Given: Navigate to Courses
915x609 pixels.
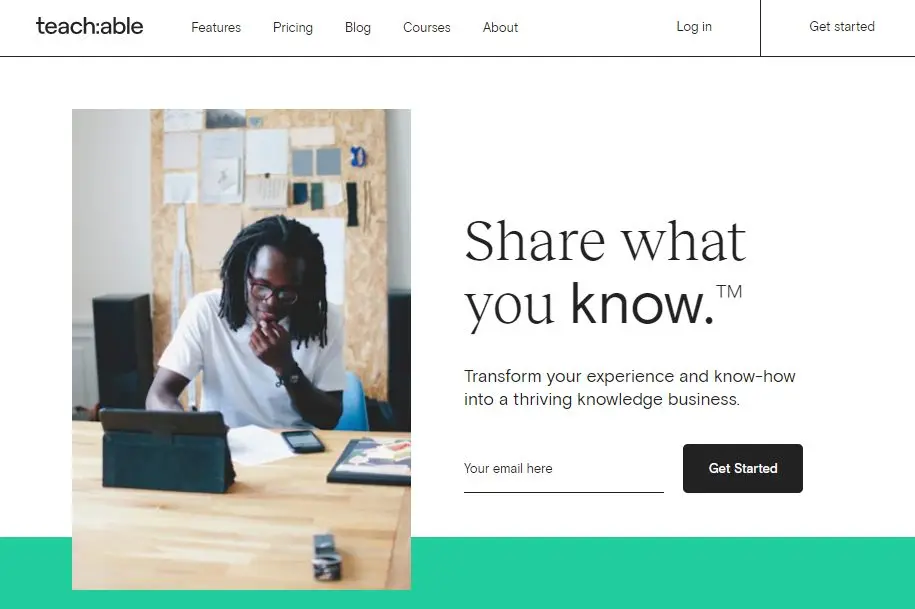Looking at the screenshot, I should tap(427, 27).
